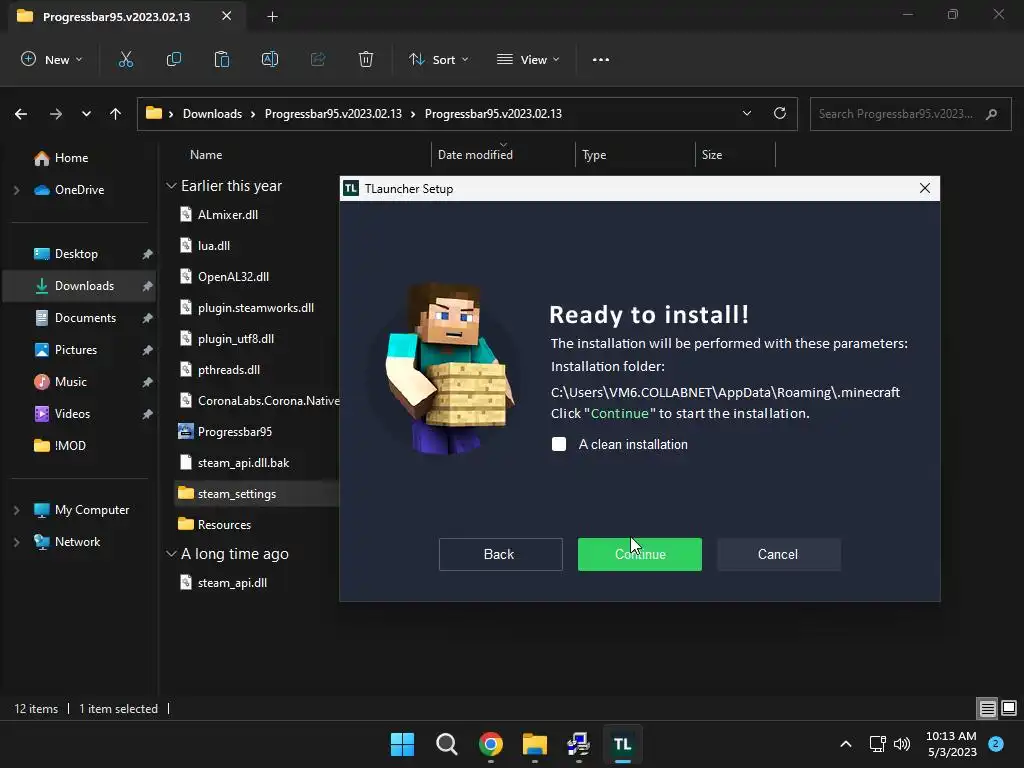Open taskbar Search
The height and width of the screenshot is (768, 1024).
point(447,744)
